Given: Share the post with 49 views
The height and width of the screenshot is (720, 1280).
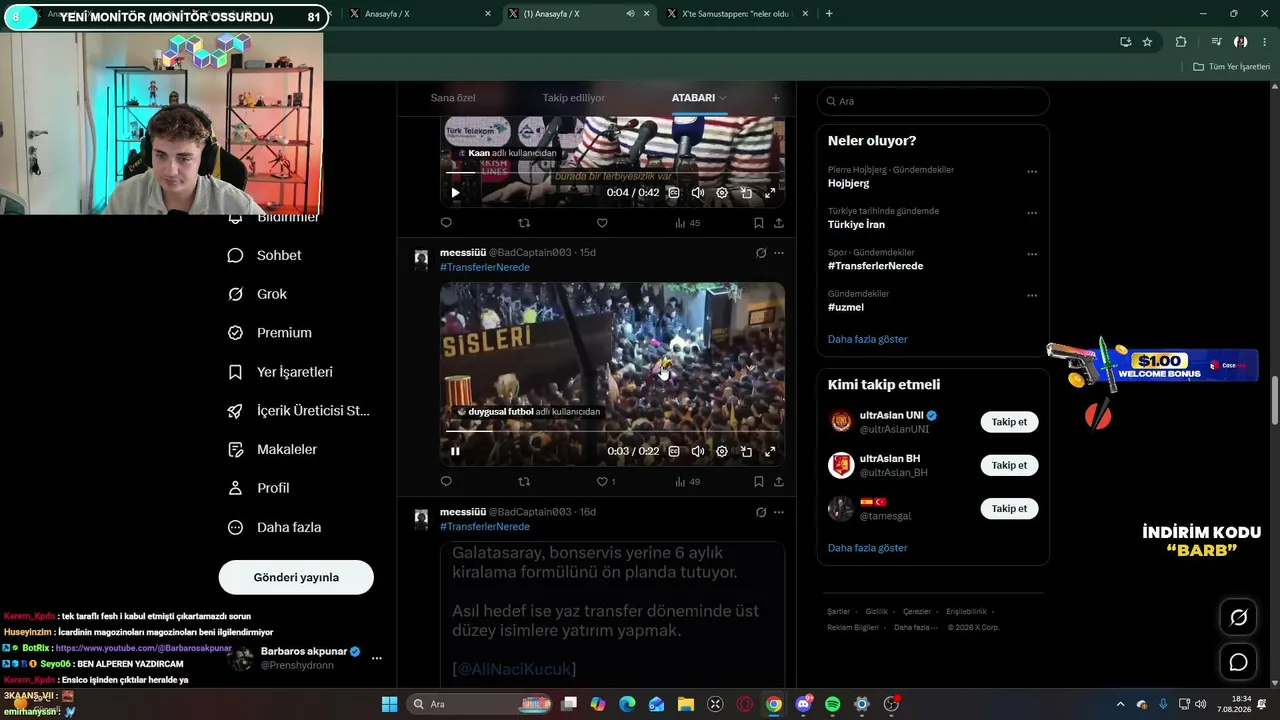Looking at the screenshot, I should [x=779, y=481].
